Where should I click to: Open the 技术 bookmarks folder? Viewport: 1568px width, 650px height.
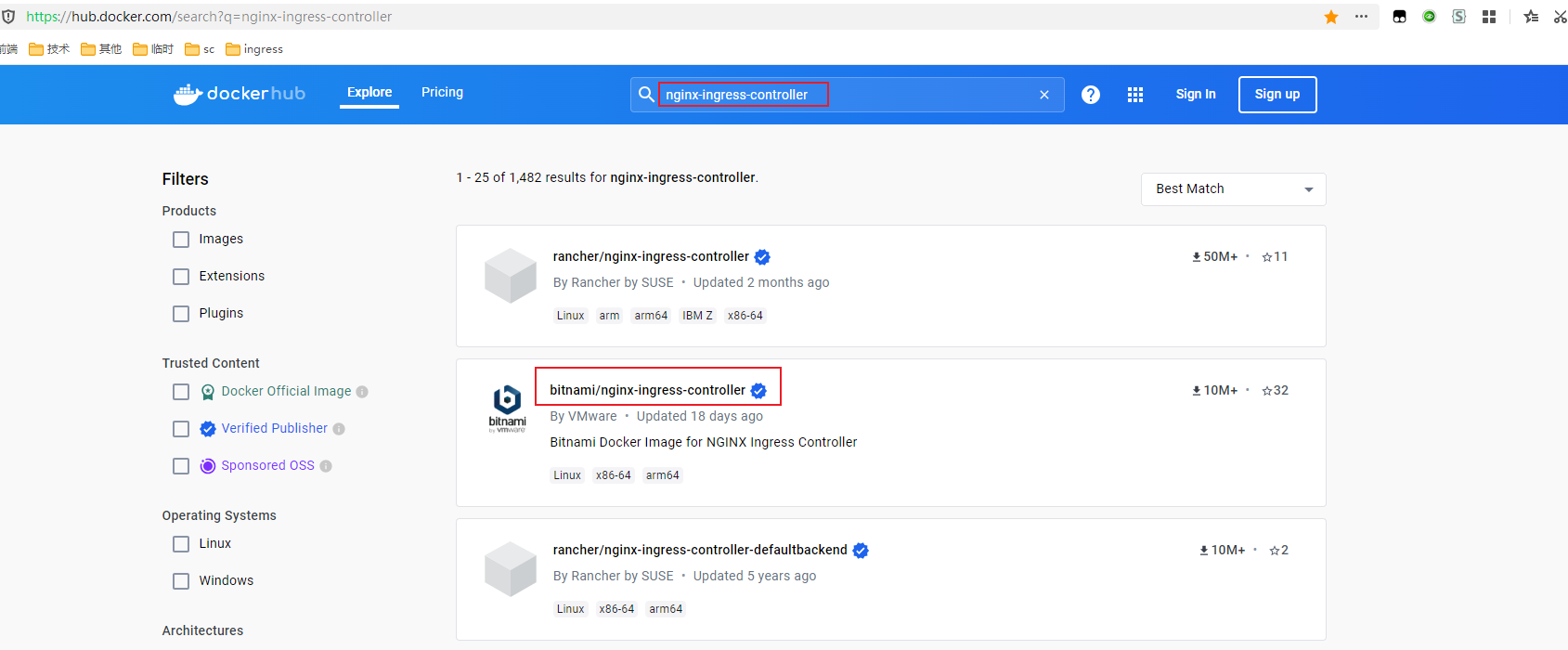pyautogui.click(x=49, y=49)
